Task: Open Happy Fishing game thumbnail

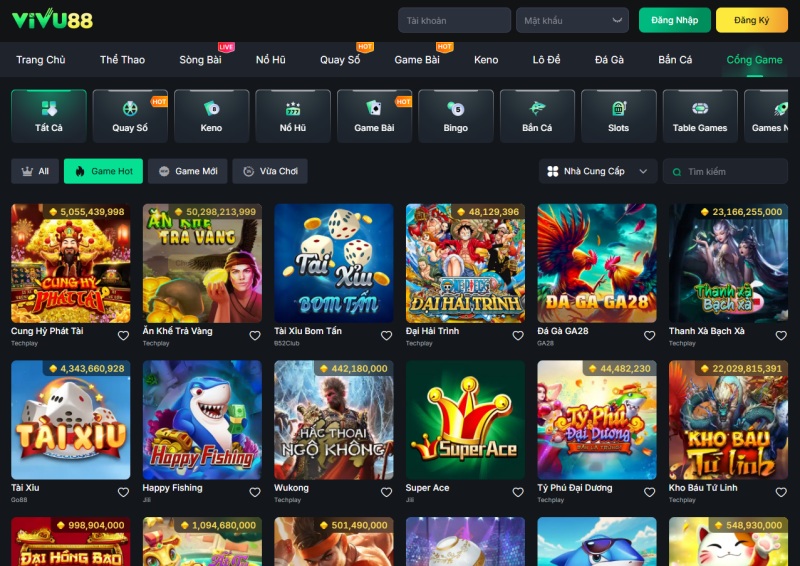Action: pos(202,420)
